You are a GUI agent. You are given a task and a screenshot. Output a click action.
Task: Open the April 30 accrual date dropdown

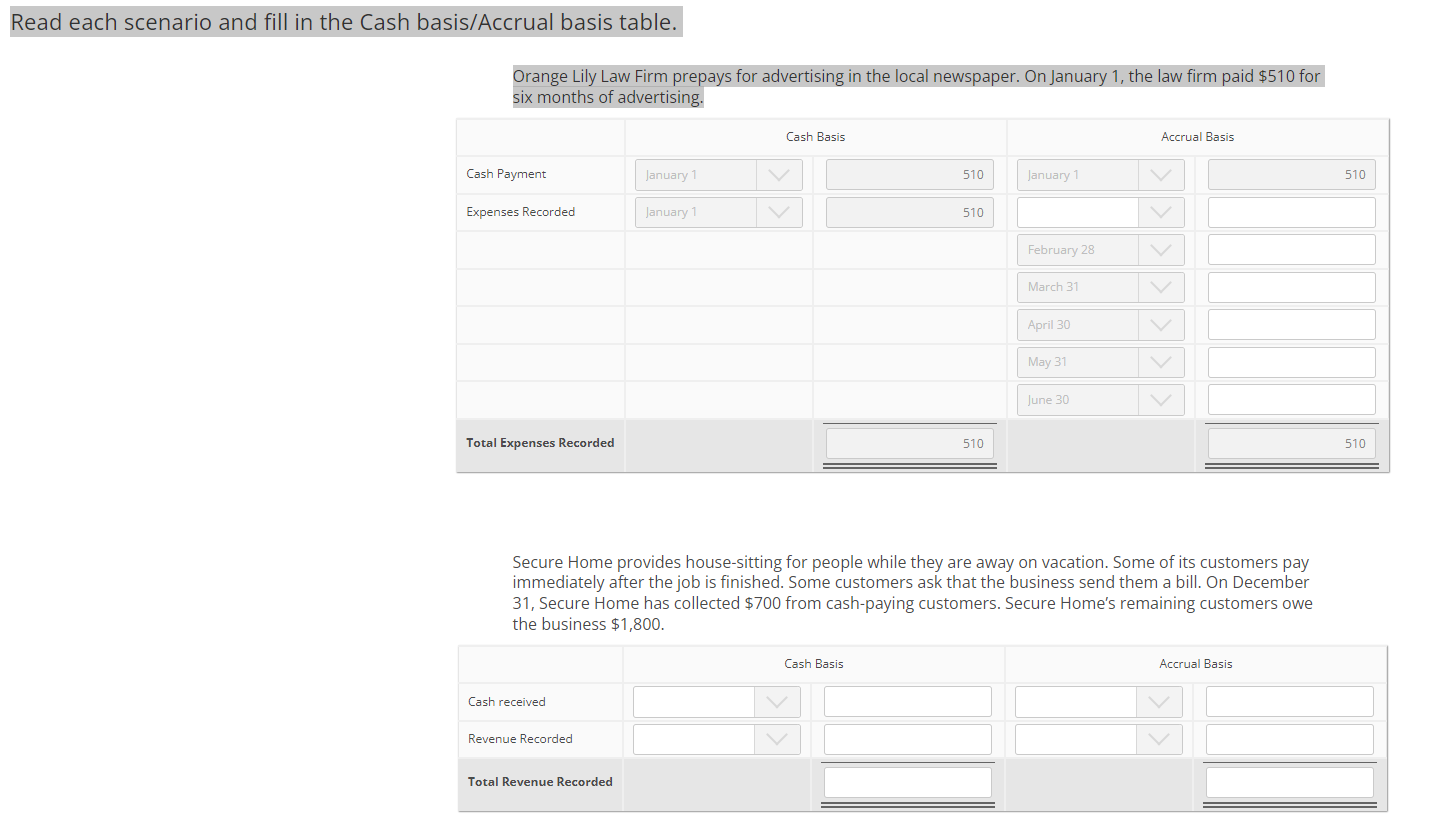tap(1161, 324)
